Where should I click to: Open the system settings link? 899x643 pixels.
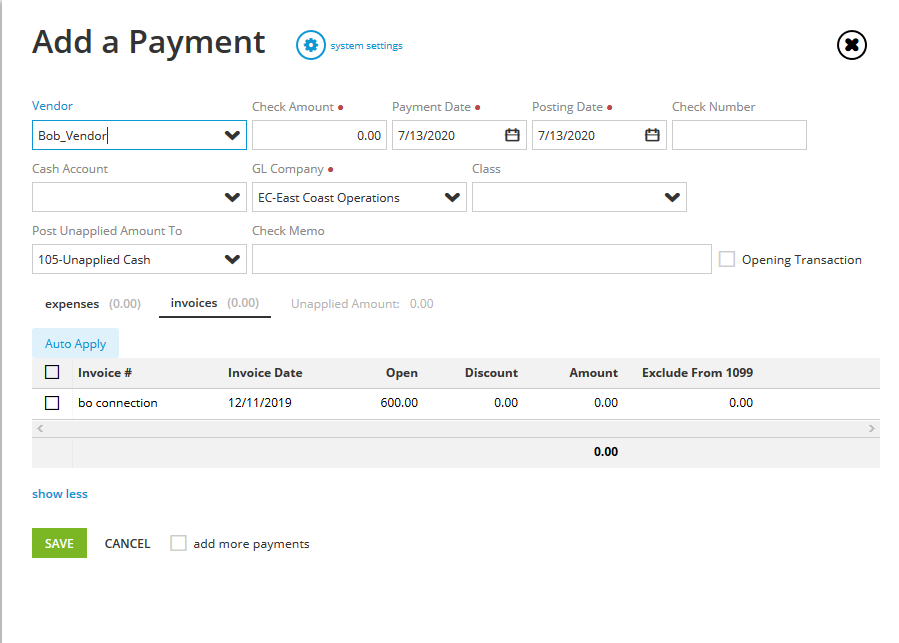coord(366,45)
